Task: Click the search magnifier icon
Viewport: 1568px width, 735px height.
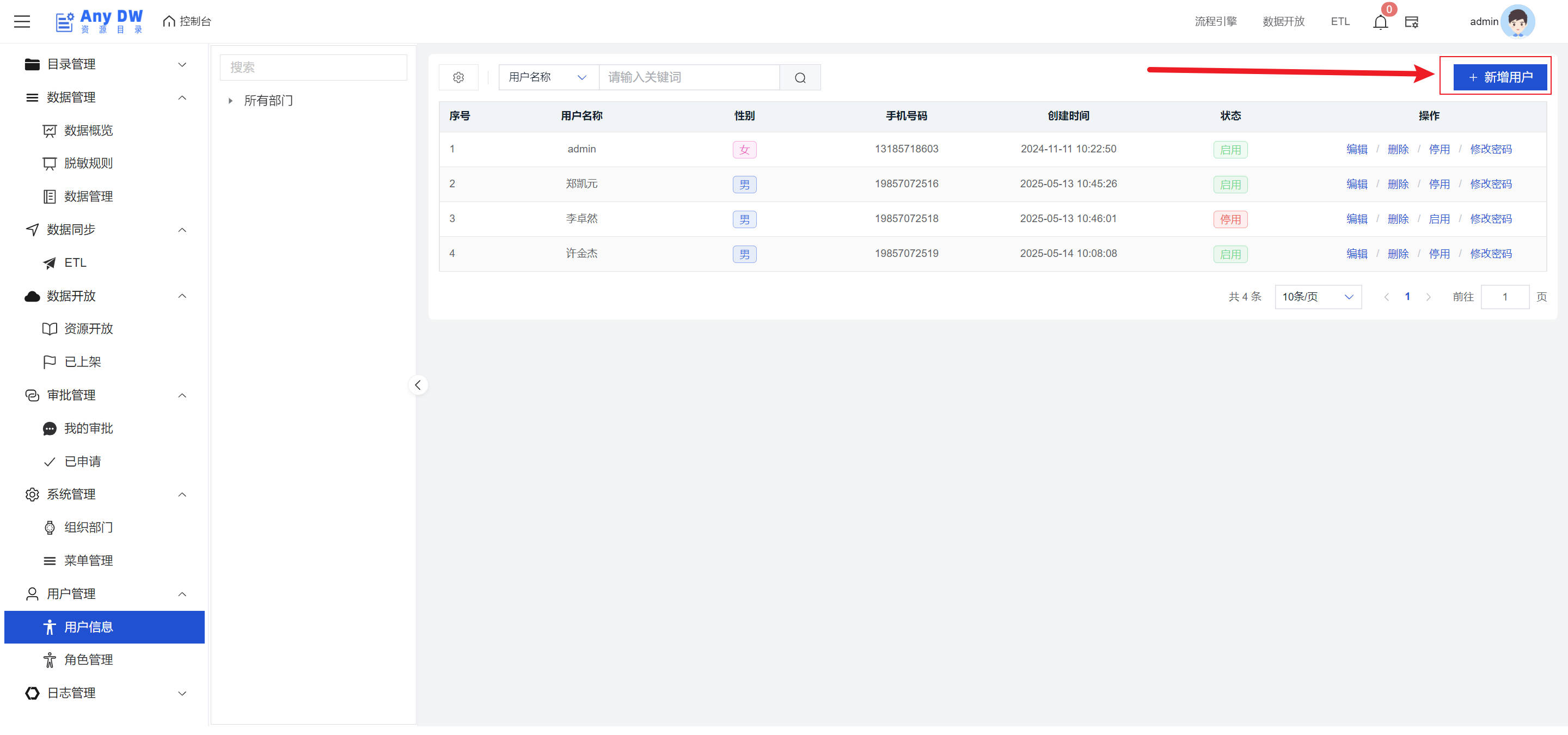Action: point(800,77)
